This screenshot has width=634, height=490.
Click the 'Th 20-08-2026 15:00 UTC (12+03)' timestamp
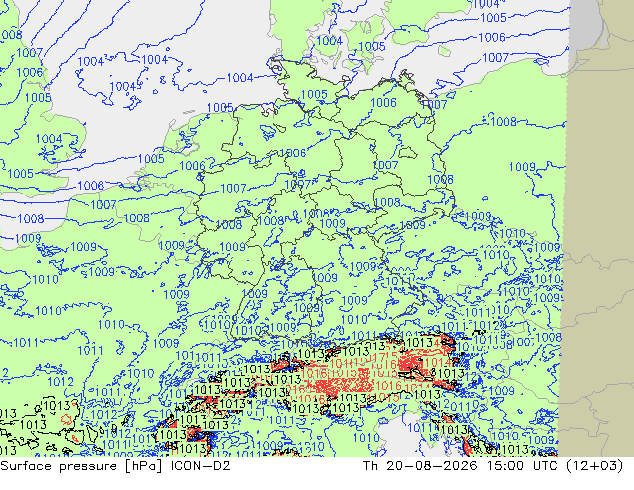[493, 466]
